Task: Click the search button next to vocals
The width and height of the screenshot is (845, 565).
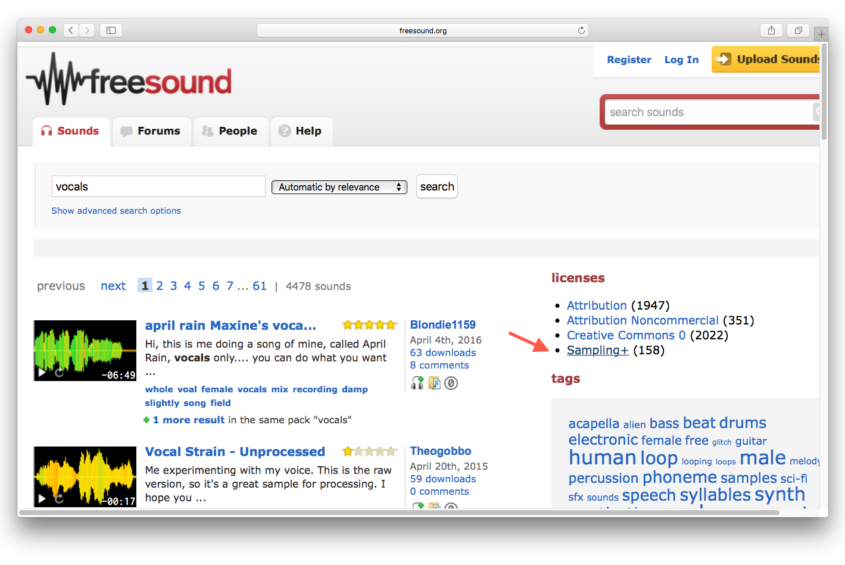Action: (x=437, y=187)
